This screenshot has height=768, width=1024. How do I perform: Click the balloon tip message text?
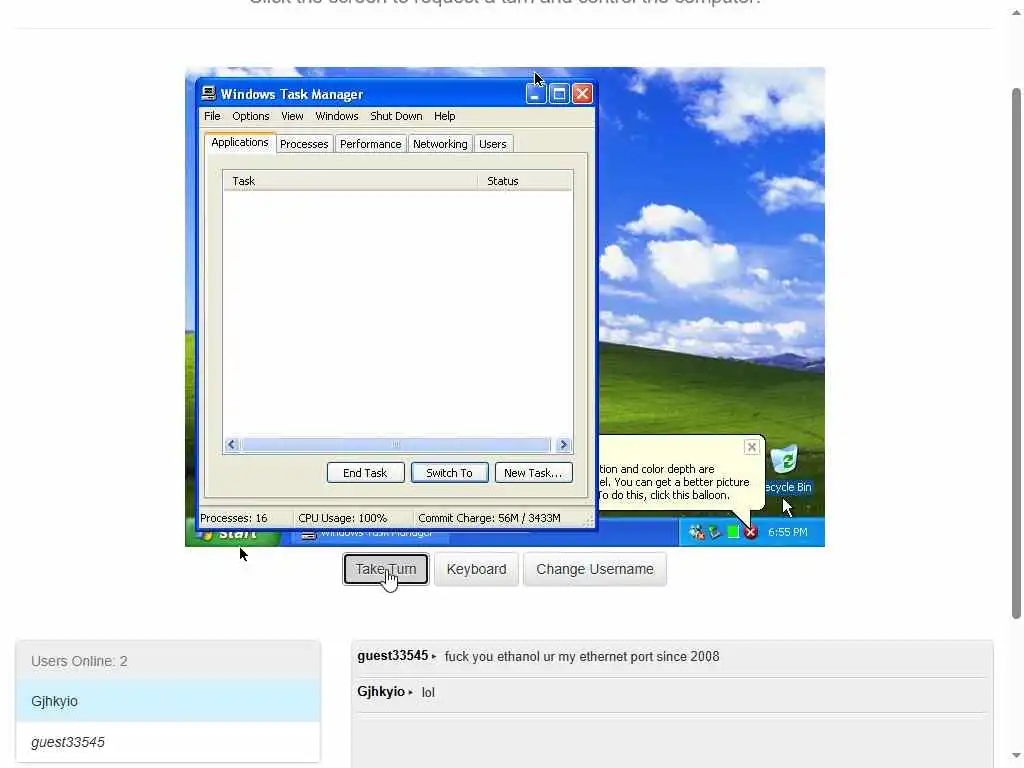[674, 482]
